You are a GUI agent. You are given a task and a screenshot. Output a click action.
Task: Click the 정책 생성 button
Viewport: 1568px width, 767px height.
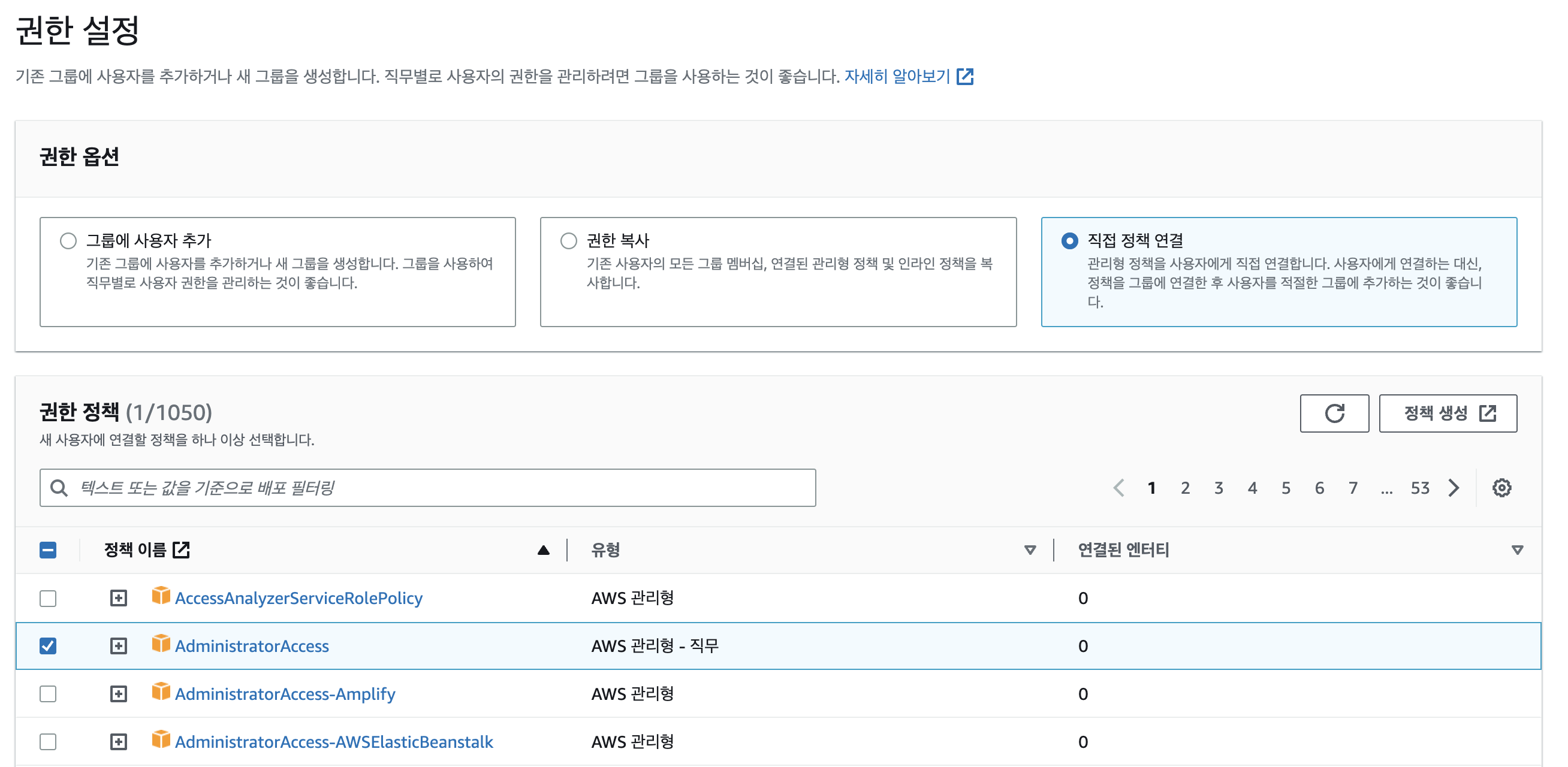click(1448, 413)
